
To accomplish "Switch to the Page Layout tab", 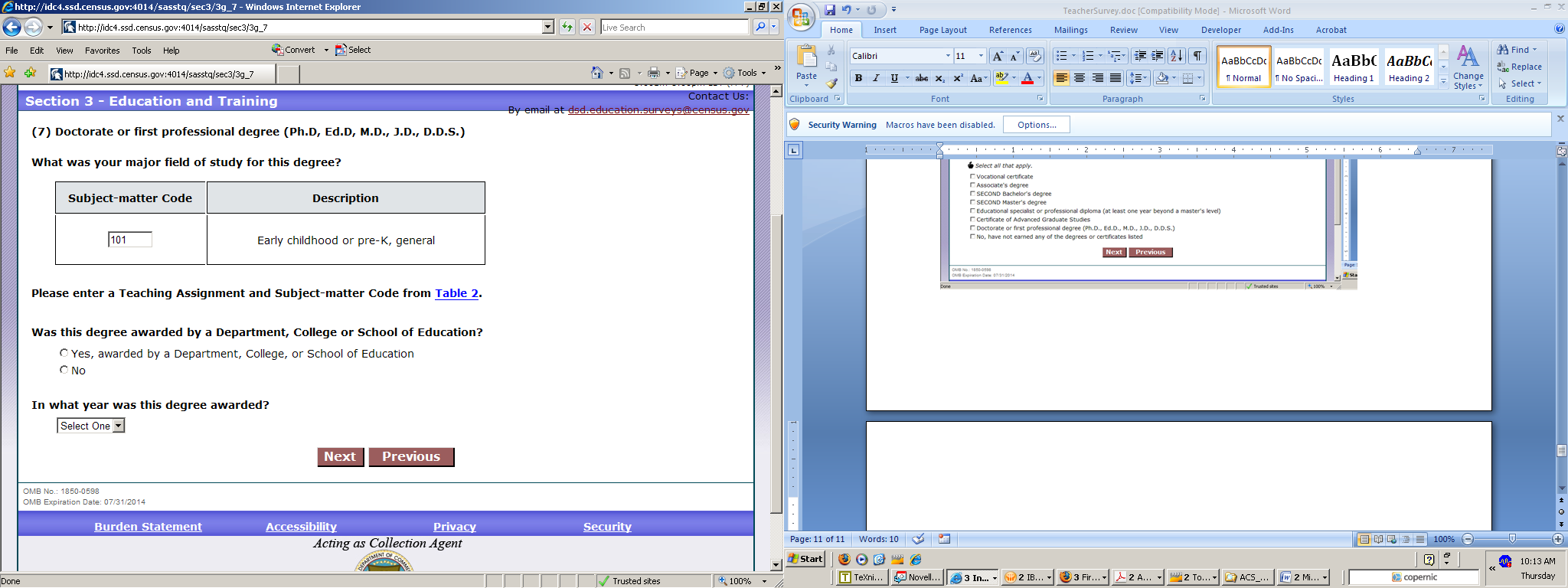I will click(943, 30).
